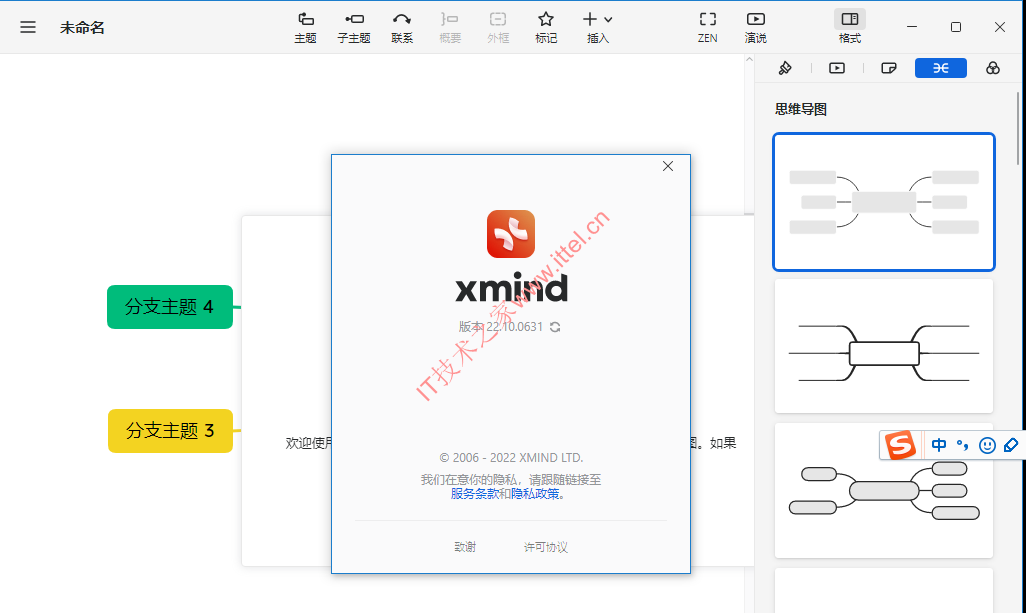Viewport: 1026px width, 613px height.
Task: Minimize the Xmind window
Action: (x=911, y=27)
